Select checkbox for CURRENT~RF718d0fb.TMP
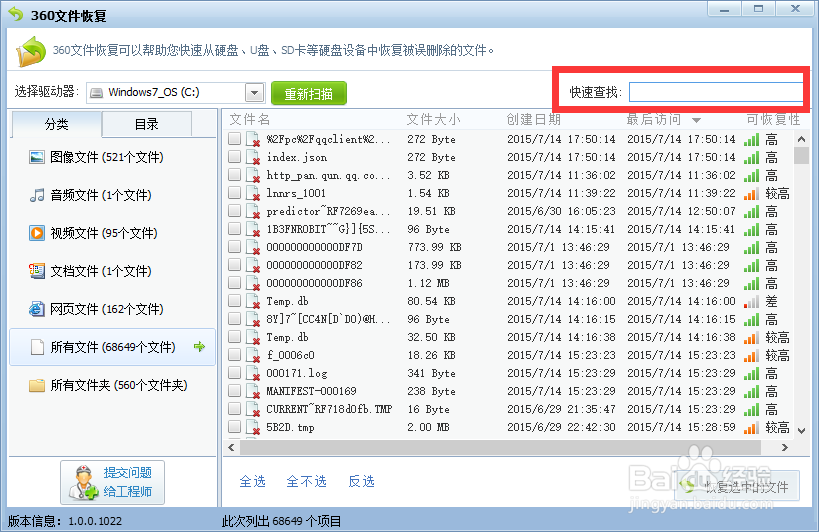The height and width of the screenshot is (532, 819). point(235,409)
